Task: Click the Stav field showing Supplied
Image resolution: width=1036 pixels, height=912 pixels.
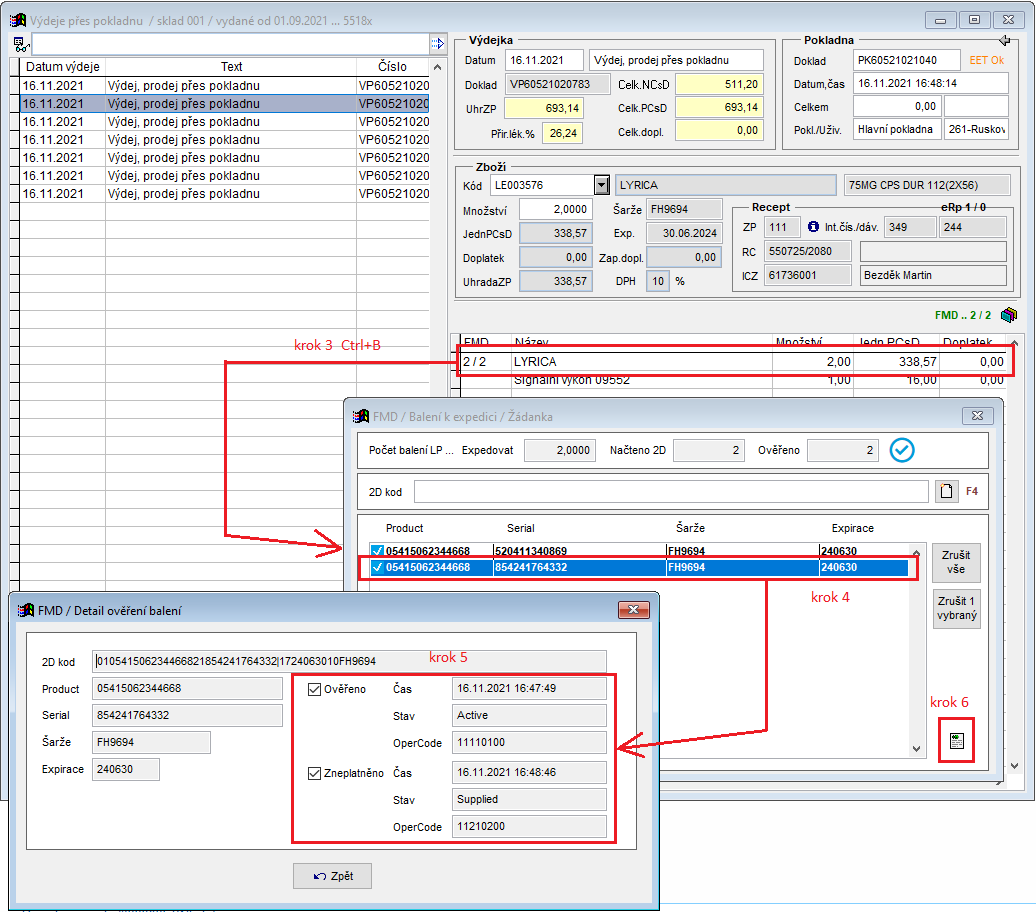Action: pos(529,799)
